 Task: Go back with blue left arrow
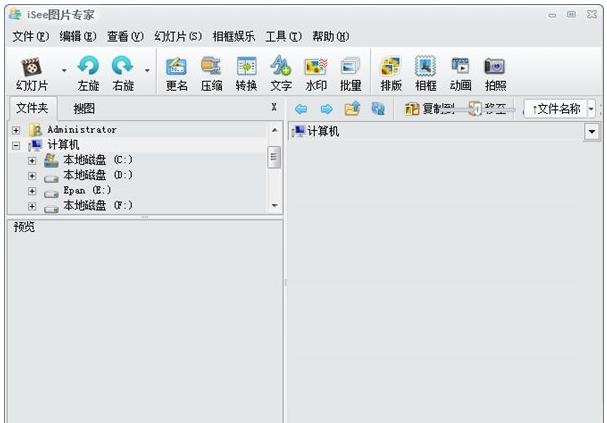click(x=301, y=109)
